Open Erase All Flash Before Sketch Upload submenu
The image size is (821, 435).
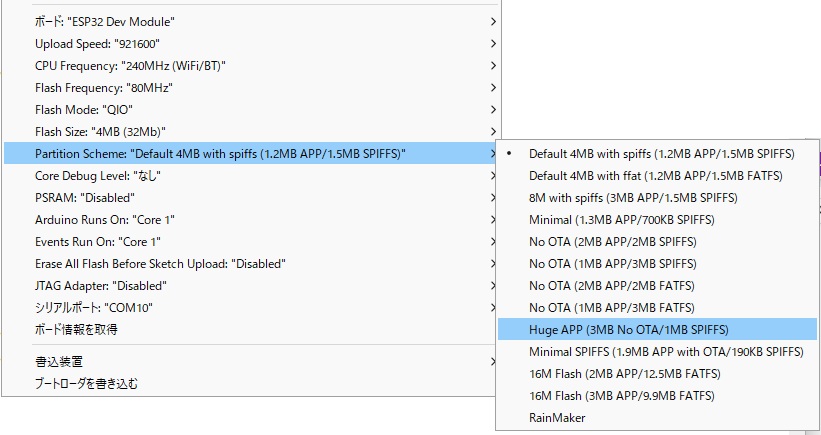coord(250,263)
